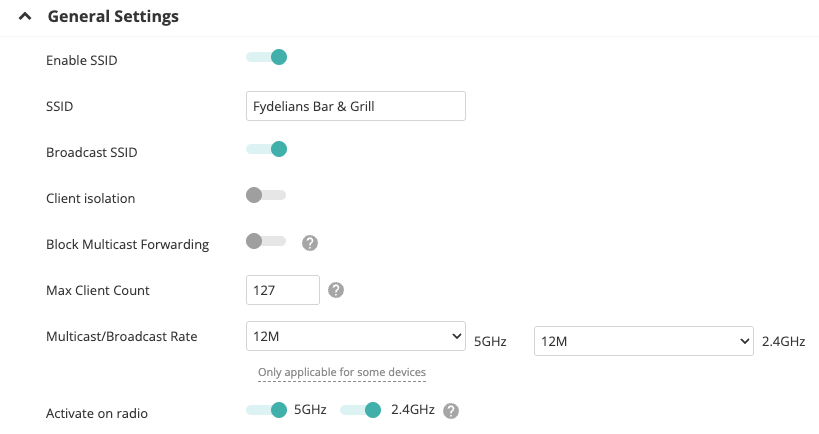Enable Block Multicast Forwarding switch
819x434 pixels.
pyautogui.click(x=266, y=241)
